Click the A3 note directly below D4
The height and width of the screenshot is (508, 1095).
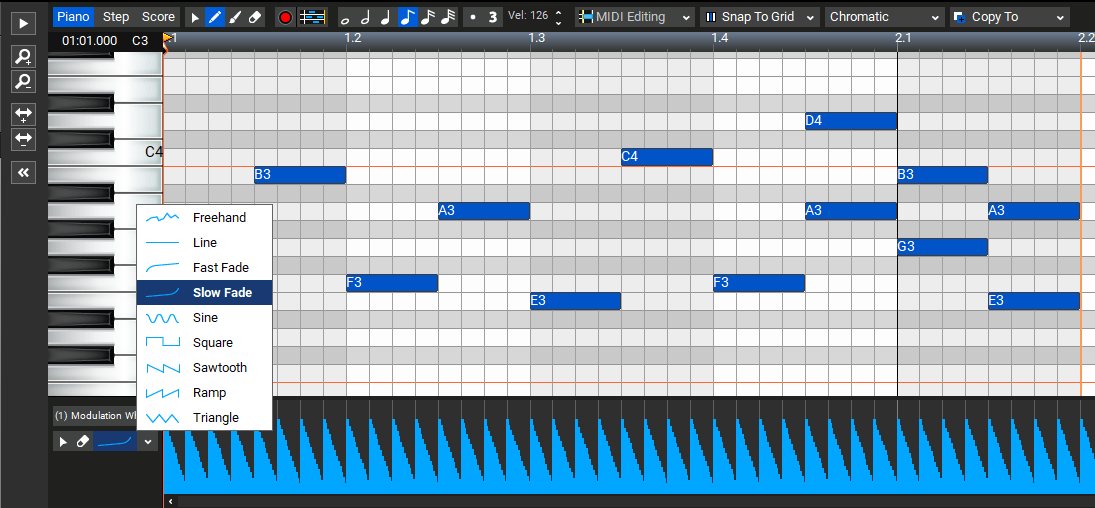click(x=851, y=210)
